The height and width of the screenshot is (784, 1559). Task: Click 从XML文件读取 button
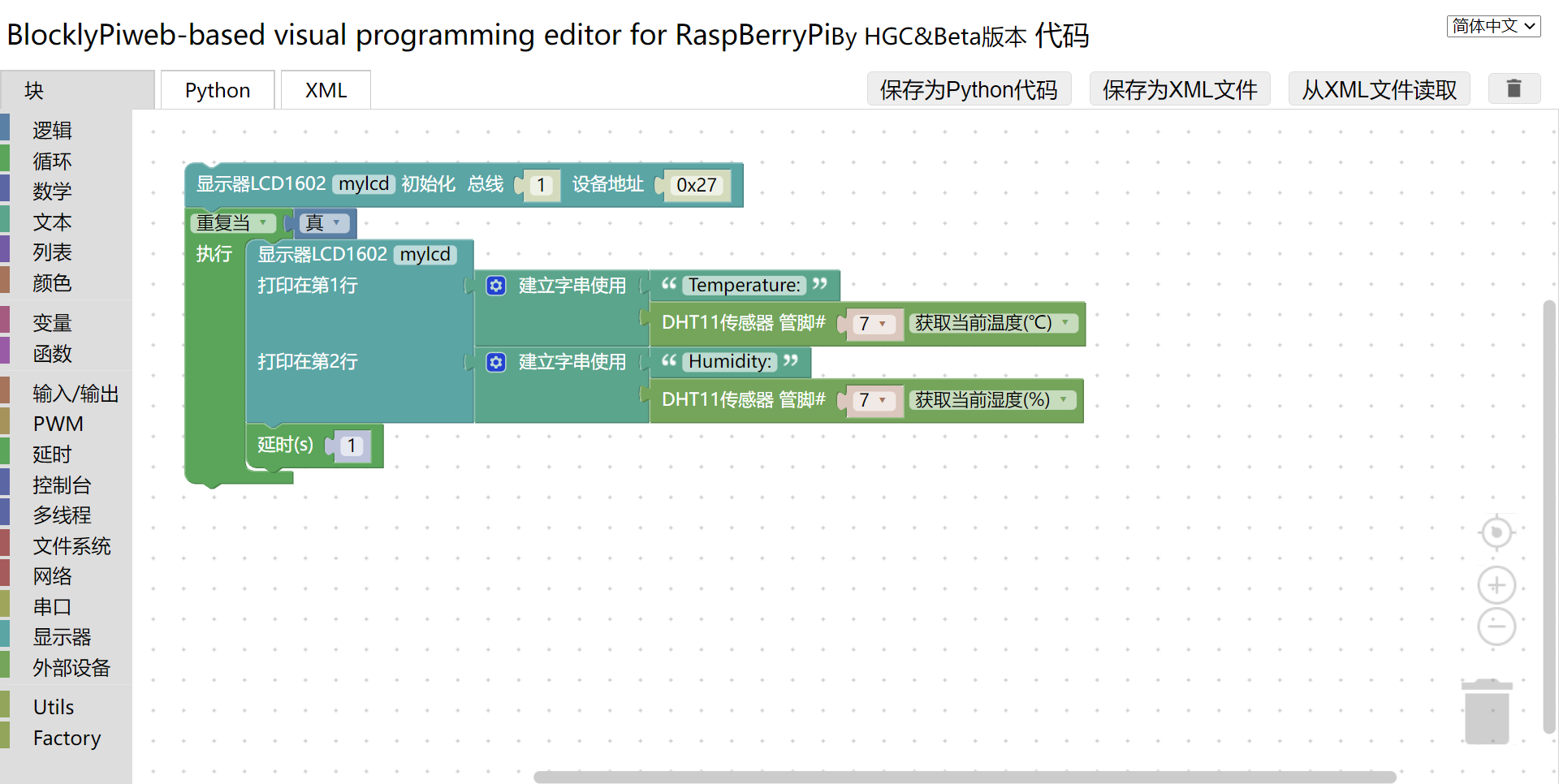[x=1379, y=88]
